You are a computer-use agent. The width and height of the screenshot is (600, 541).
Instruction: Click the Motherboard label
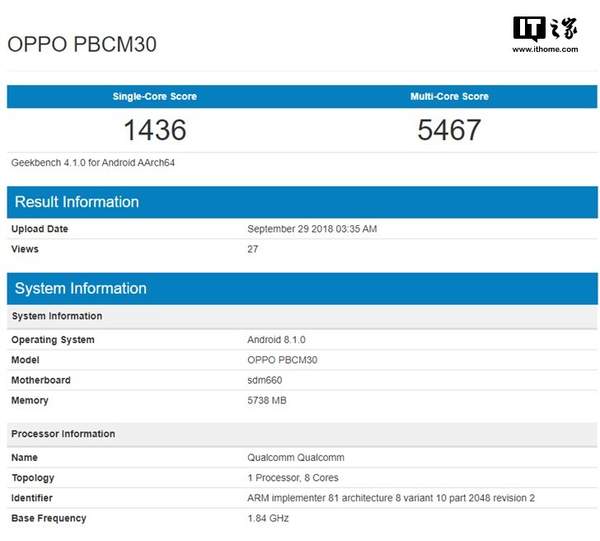point(41,380)
